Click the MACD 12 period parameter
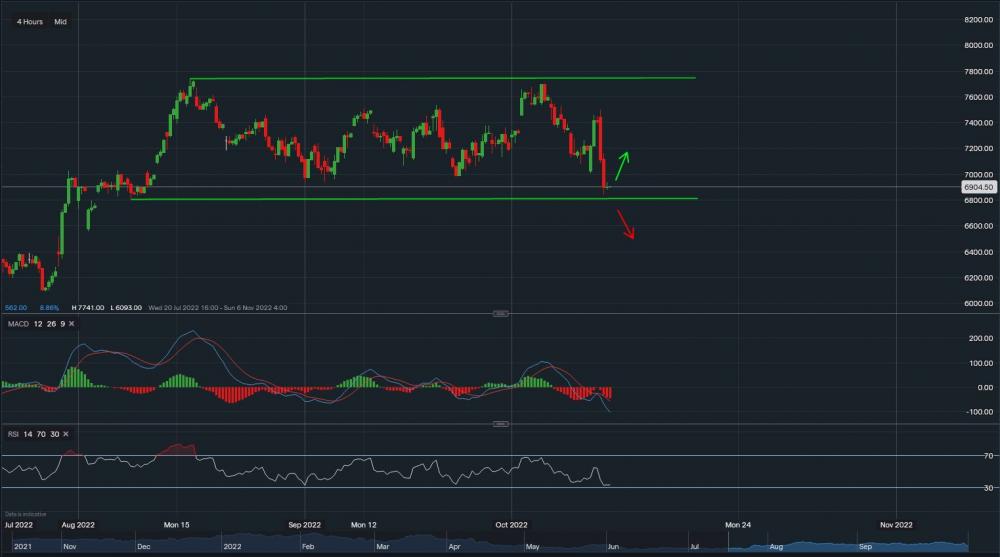The width and height of the screenshot is (1000, 557). [x=39, y=324]
